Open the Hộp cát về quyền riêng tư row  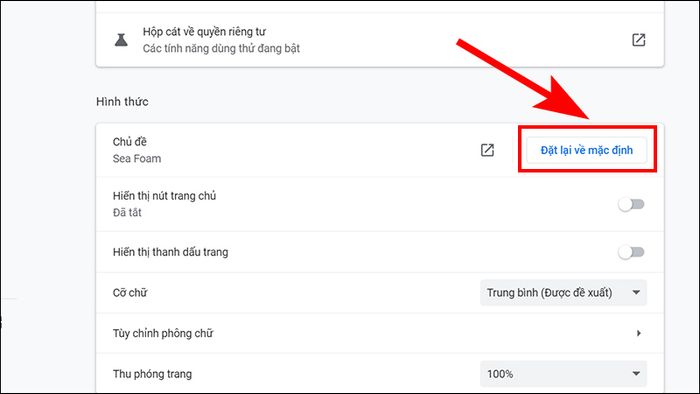tap(379, 40)
